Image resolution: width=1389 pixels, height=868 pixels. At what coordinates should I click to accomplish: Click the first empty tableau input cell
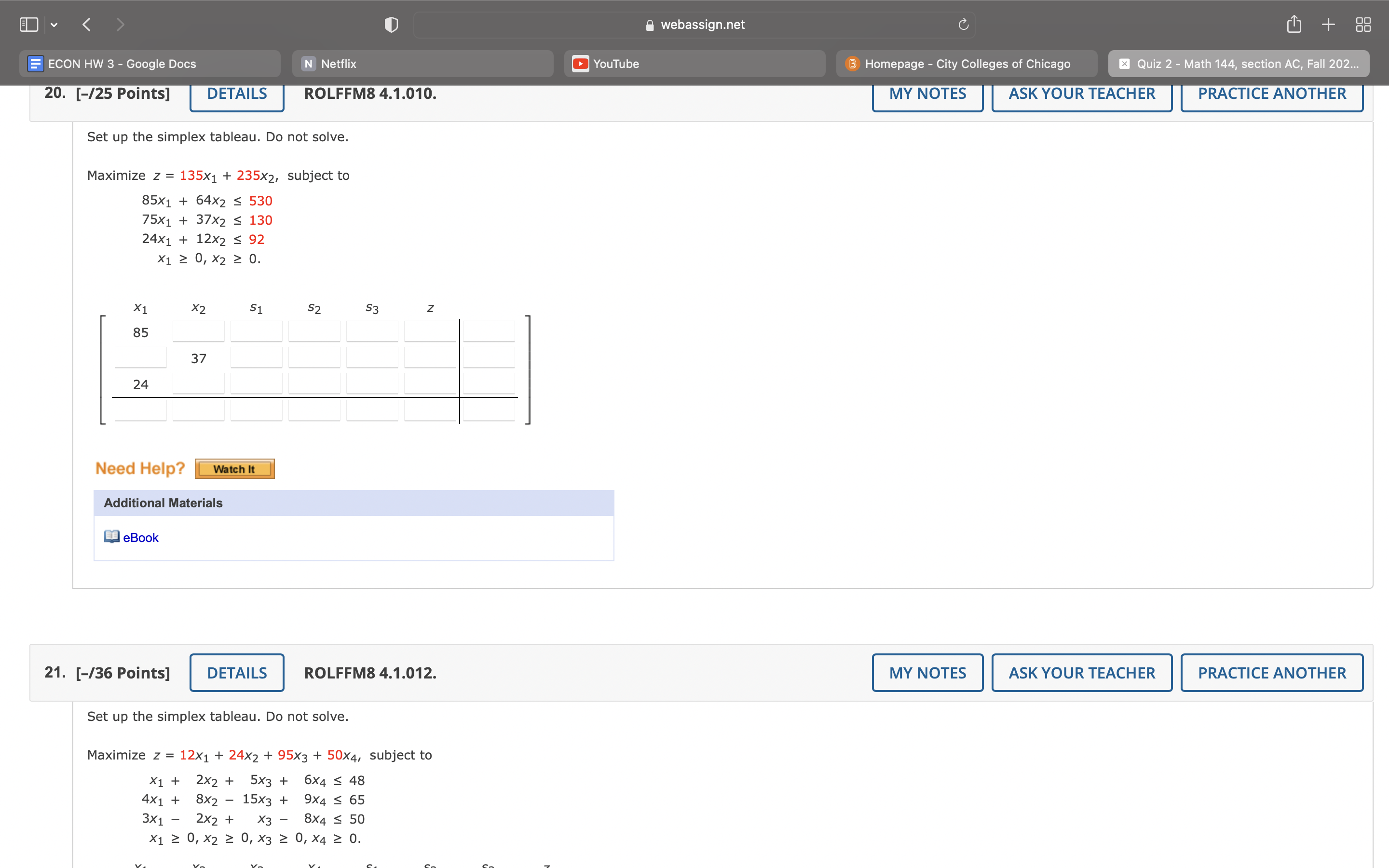pos(198,331)
